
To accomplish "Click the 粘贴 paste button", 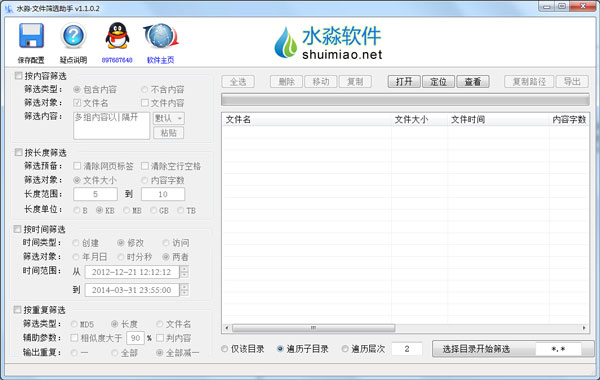I will pyautogui.click(x=169, y=133).
